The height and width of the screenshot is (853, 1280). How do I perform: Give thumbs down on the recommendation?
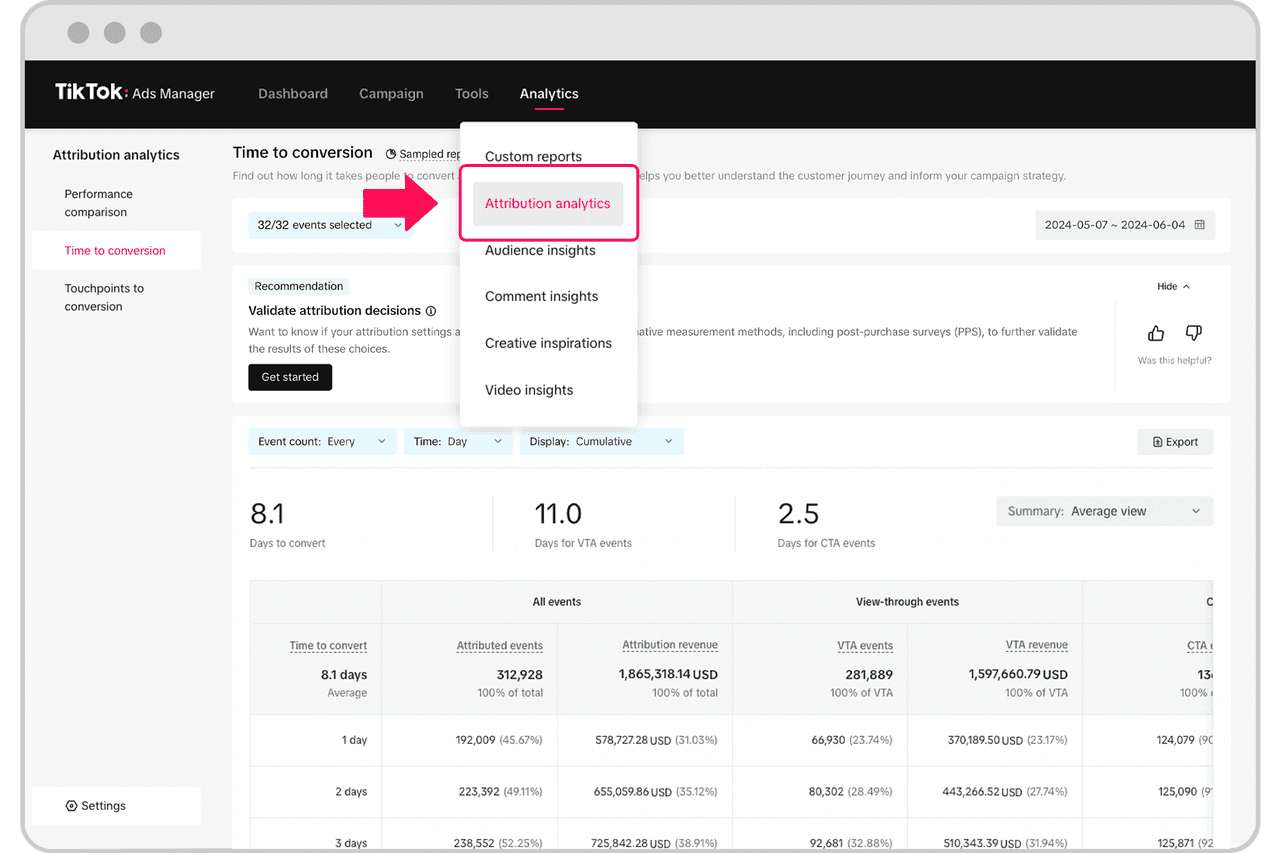[x=1193, y=333]
